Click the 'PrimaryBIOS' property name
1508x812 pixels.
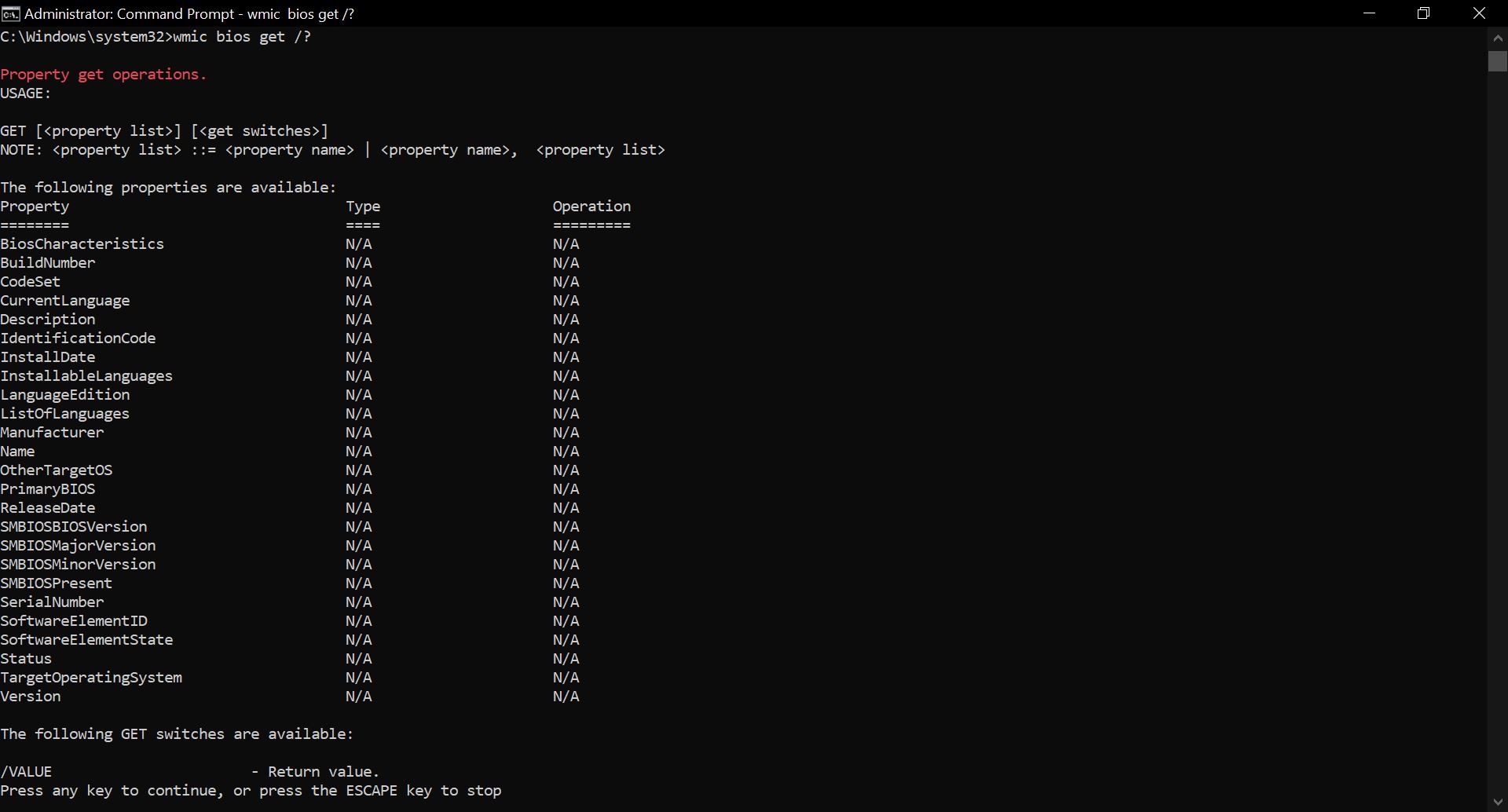(48, 489)
